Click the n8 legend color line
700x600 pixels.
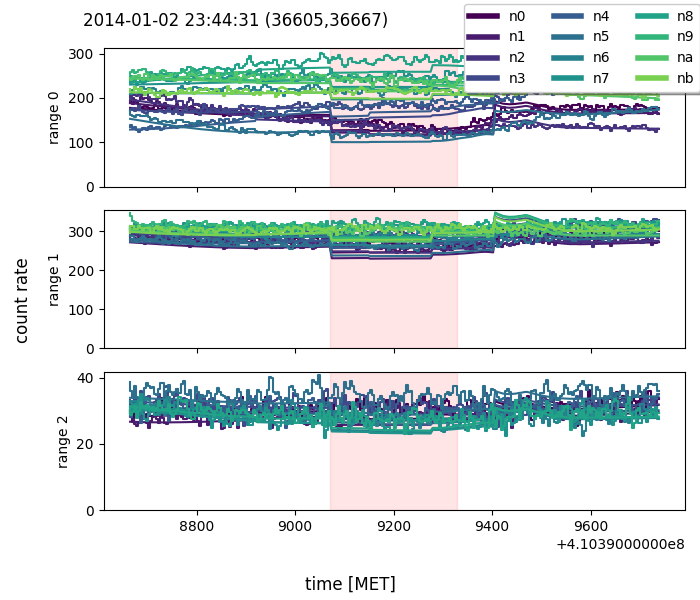pyautogui.click(x=652, y=16)
